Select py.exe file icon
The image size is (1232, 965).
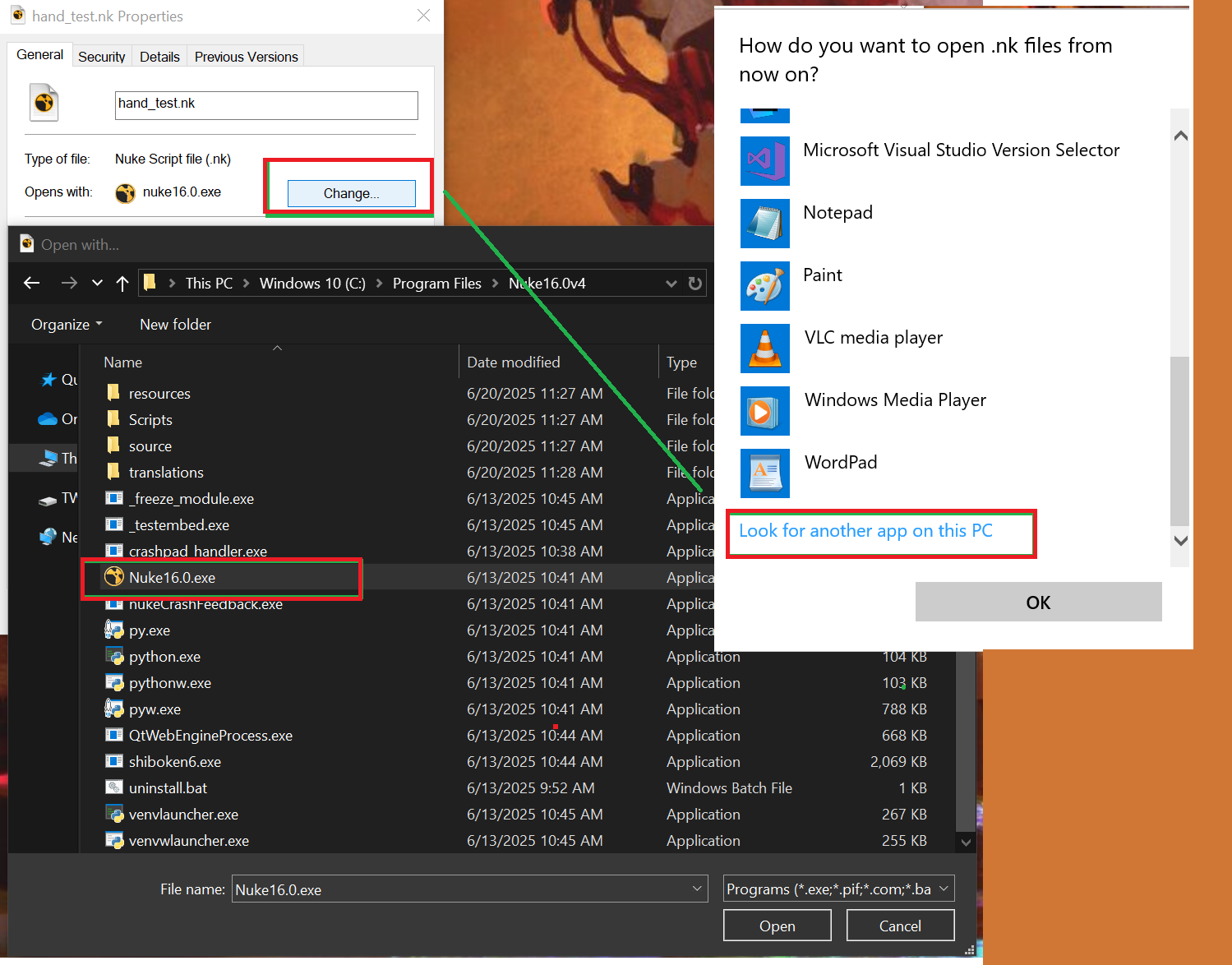click(x=114, y=630)
